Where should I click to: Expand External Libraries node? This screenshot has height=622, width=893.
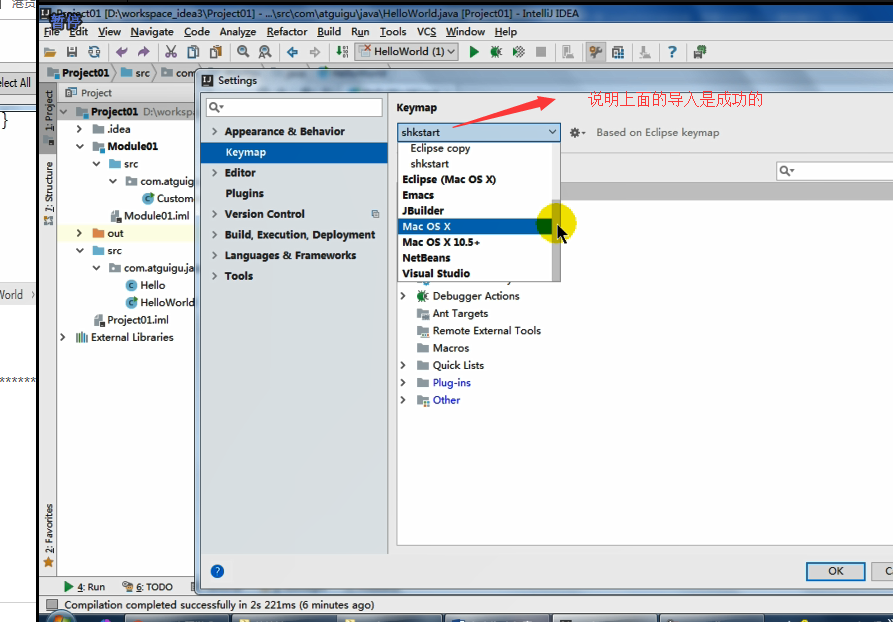coord(63,337)
